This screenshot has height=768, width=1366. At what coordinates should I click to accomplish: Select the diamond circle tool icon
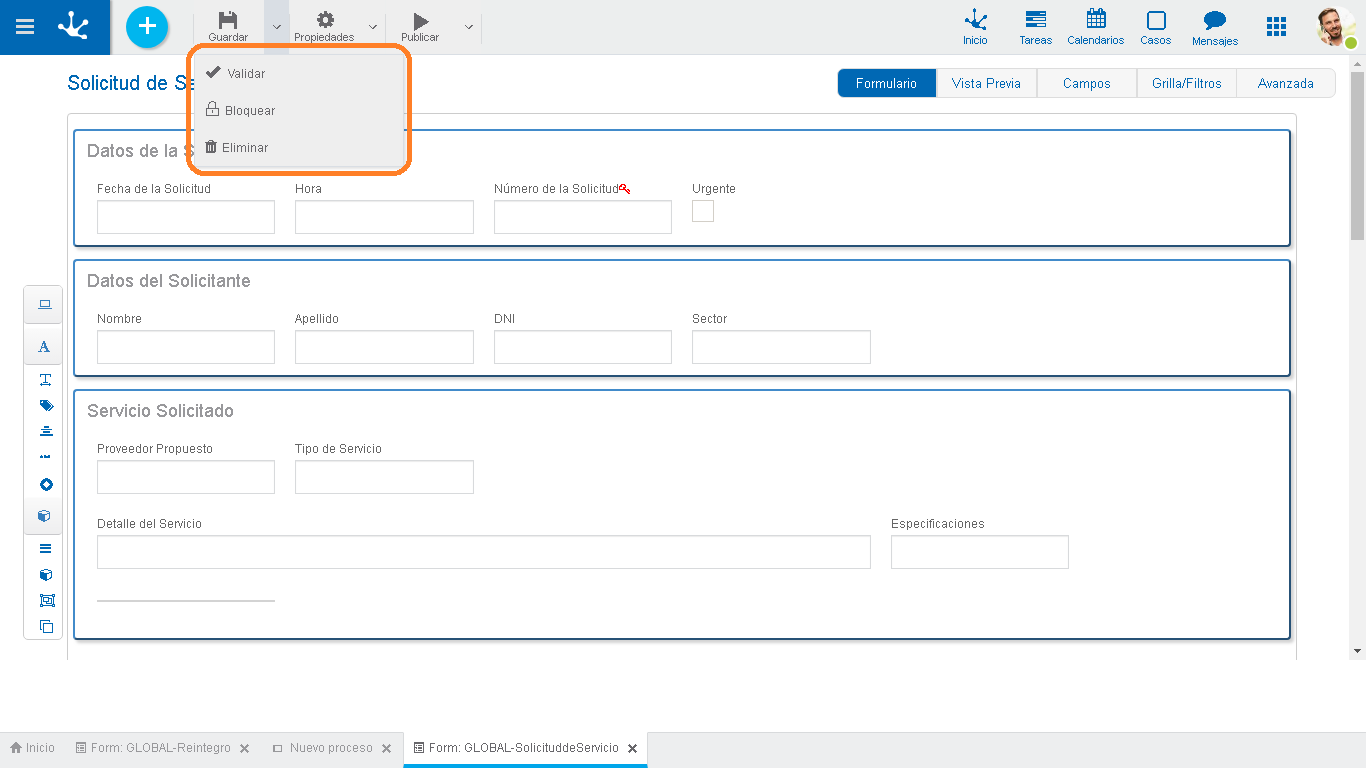pos(45,485)
